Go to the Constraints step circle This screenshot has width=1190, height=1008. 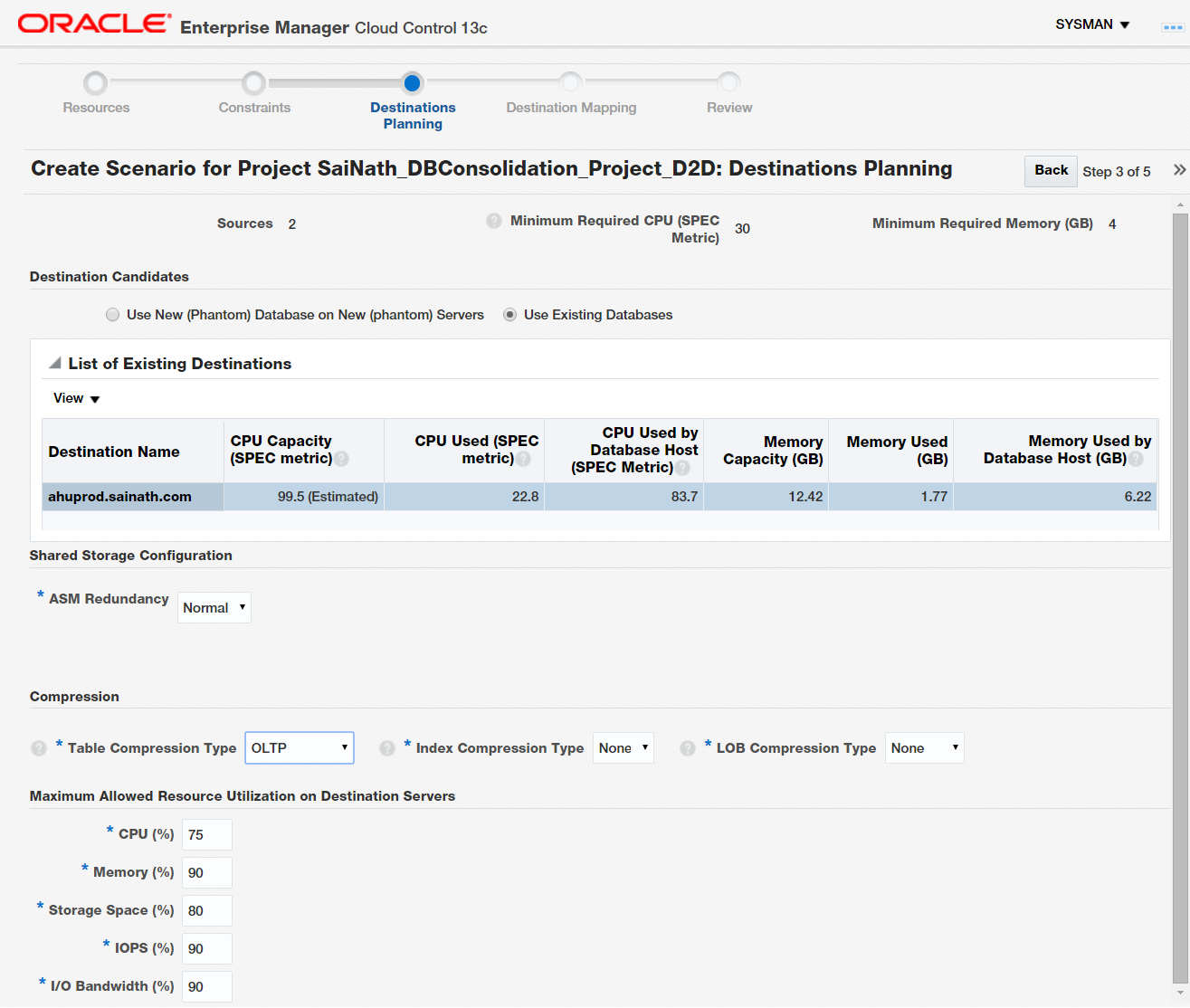(x=254, y=83)
